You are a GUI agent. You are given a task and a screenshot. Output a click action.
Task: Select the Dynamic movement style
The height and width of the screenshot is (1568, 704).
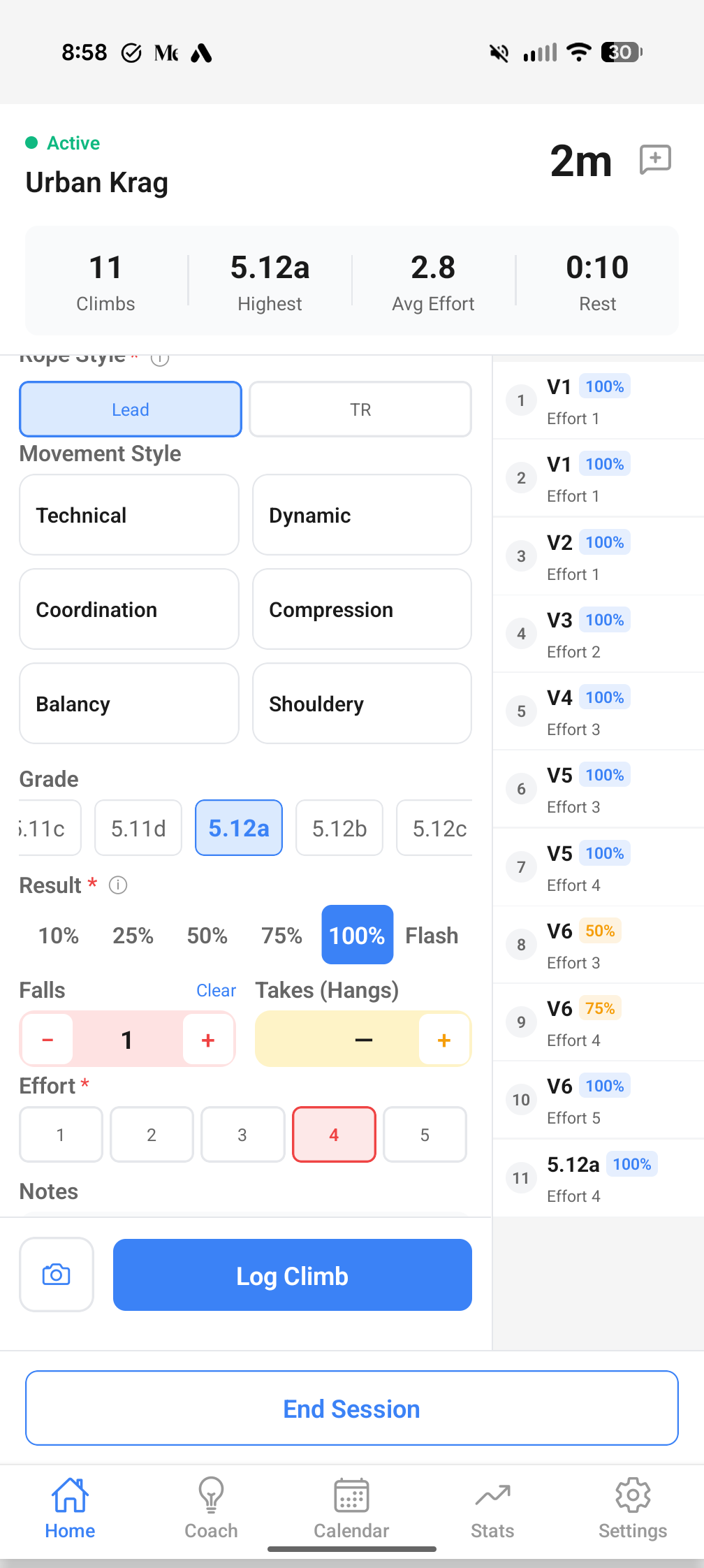(361, 515)
